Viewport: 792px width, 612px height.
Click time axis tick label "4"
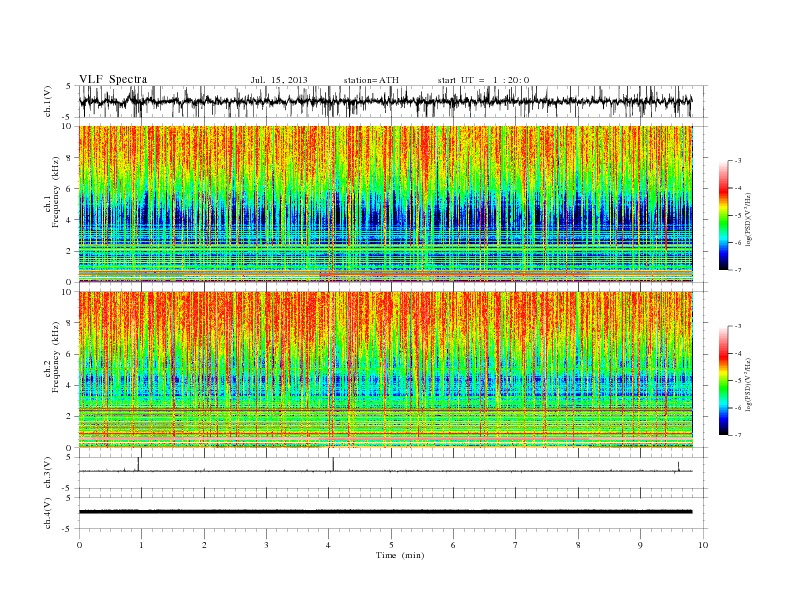click(329, 545)
